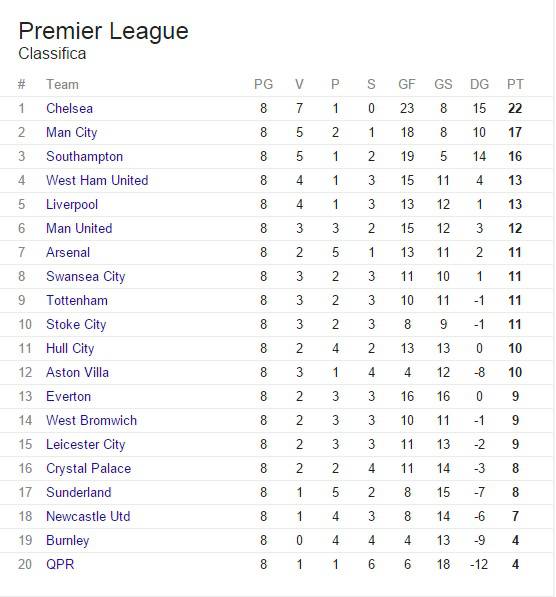The image size is (556, 597).
Task: Open the Chelsea team link
Action: [x=69, y=109]
